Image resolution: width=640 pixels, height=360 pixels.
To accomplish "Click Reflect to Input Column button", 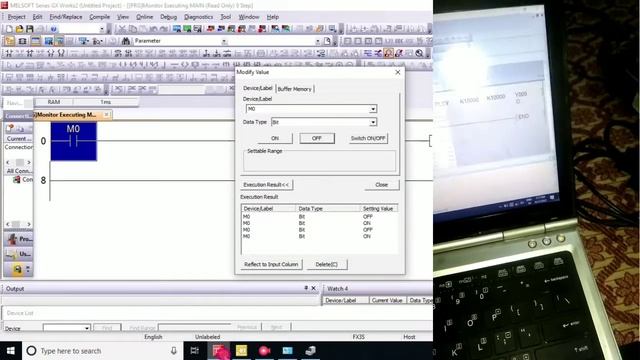I will coord(271,264).
